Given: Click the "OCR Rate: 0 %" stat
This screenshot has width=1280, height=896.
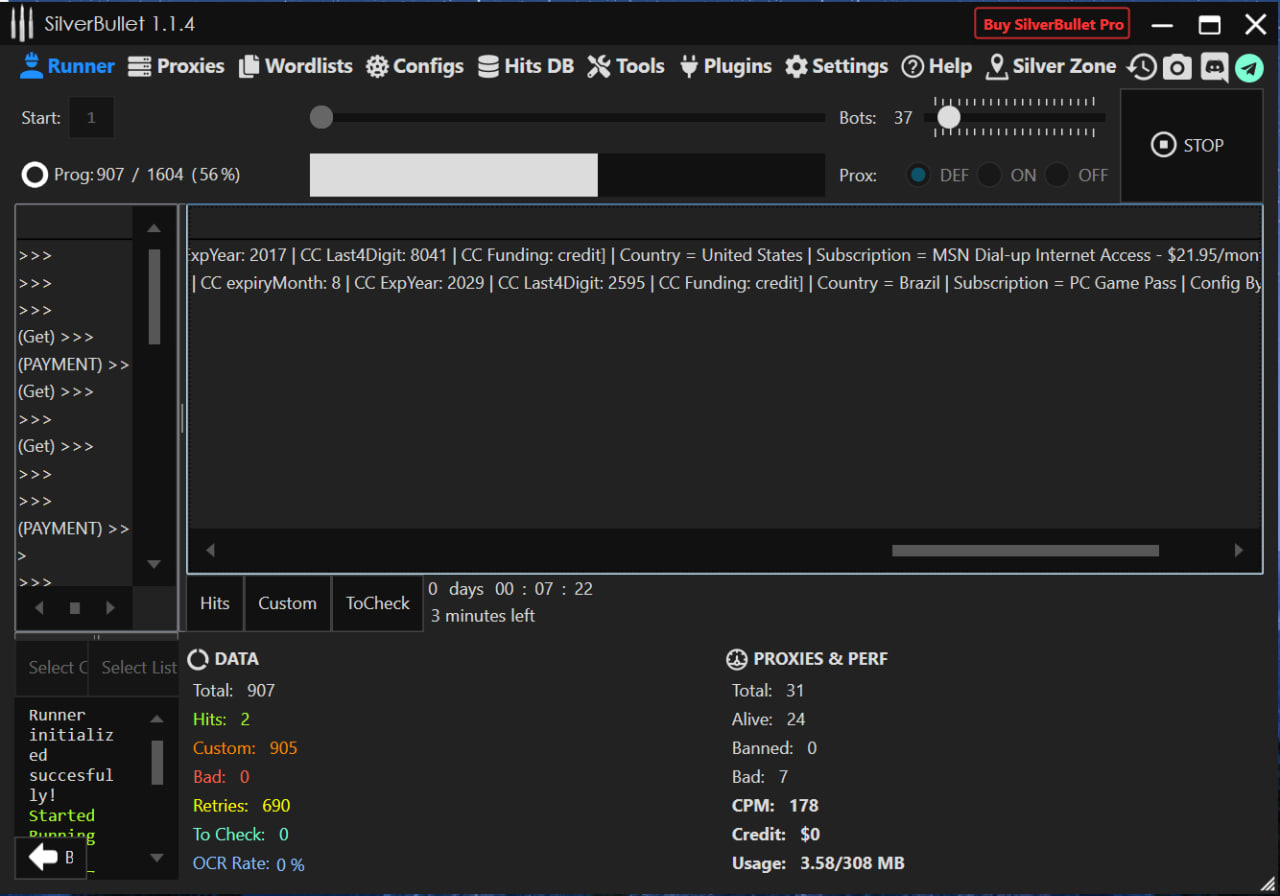Looking at the screenshot, I should coord(249,863).
